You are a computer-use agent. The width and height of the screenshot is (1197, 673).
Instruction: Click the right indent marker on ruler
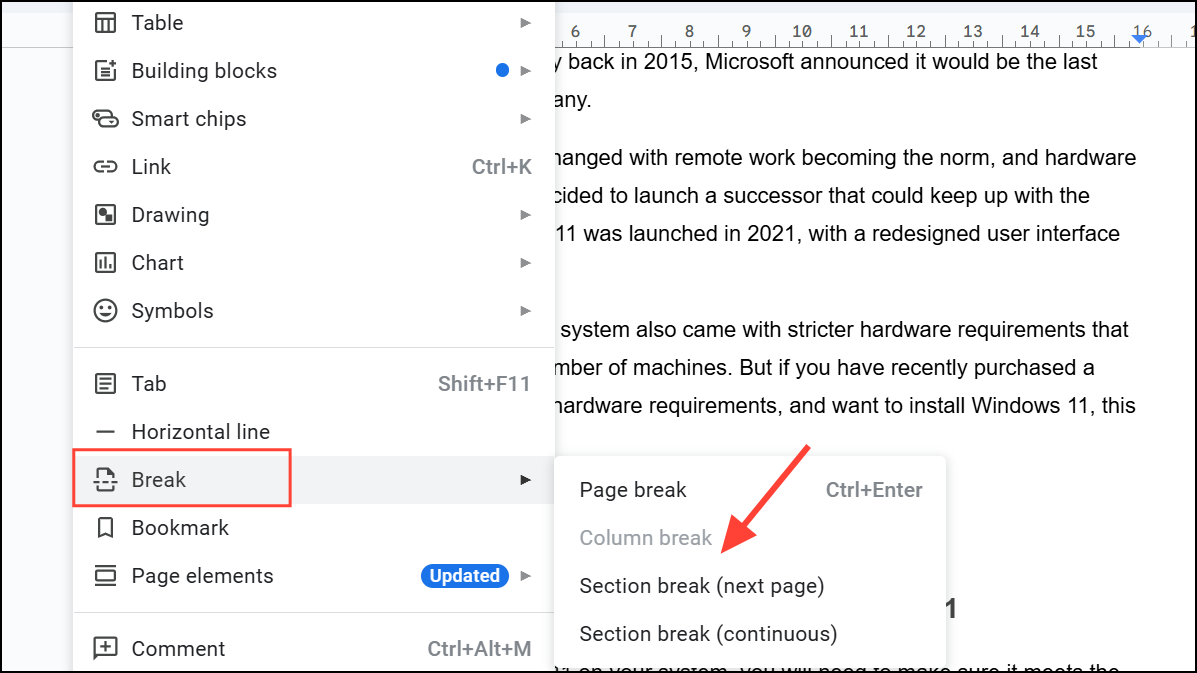[1139, 38]
